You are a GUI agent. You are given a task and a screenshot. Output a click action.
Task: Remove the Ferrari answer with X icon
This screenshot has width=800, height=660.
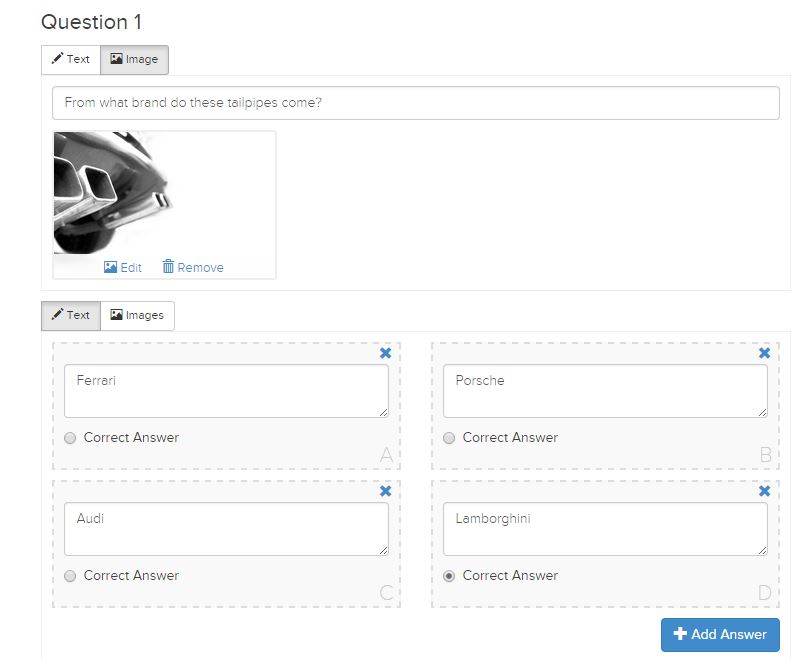[385, 353]
